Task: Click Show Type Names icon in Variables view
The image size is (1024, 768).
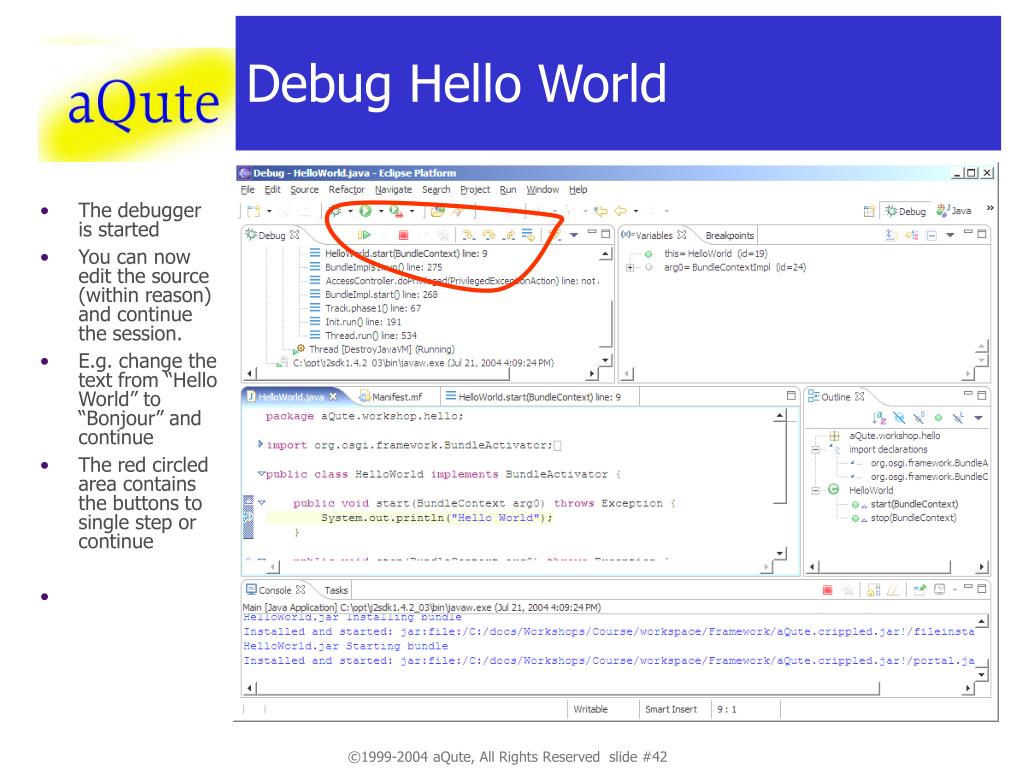Action: 891,235
